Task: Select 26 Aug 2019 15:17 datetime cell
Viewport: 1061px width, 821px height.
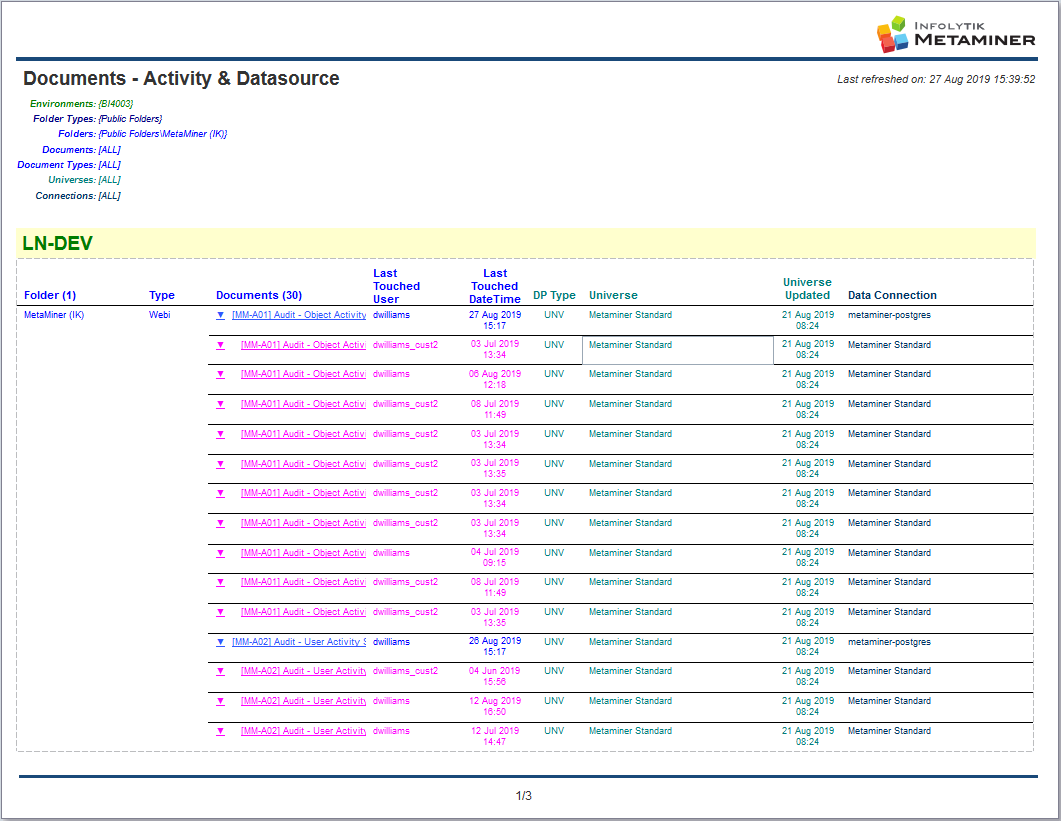Action: point(495,646)
